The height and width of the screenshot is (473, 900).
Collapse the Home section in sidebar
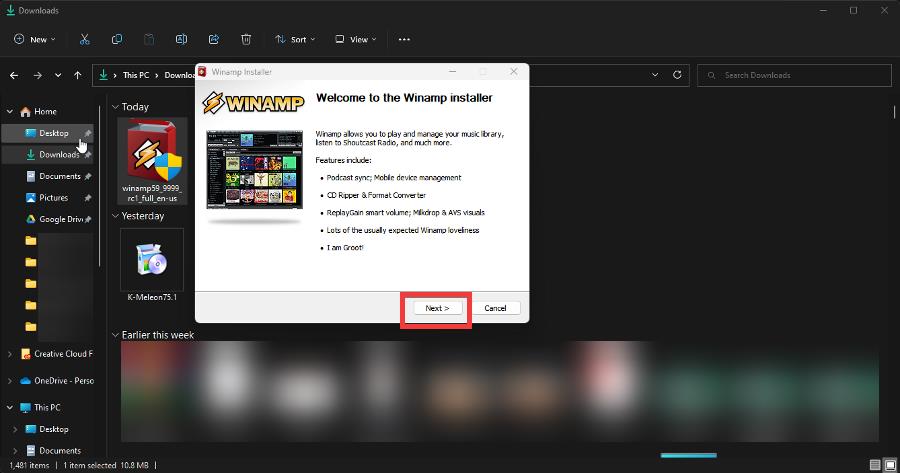[x=10, y=111]
